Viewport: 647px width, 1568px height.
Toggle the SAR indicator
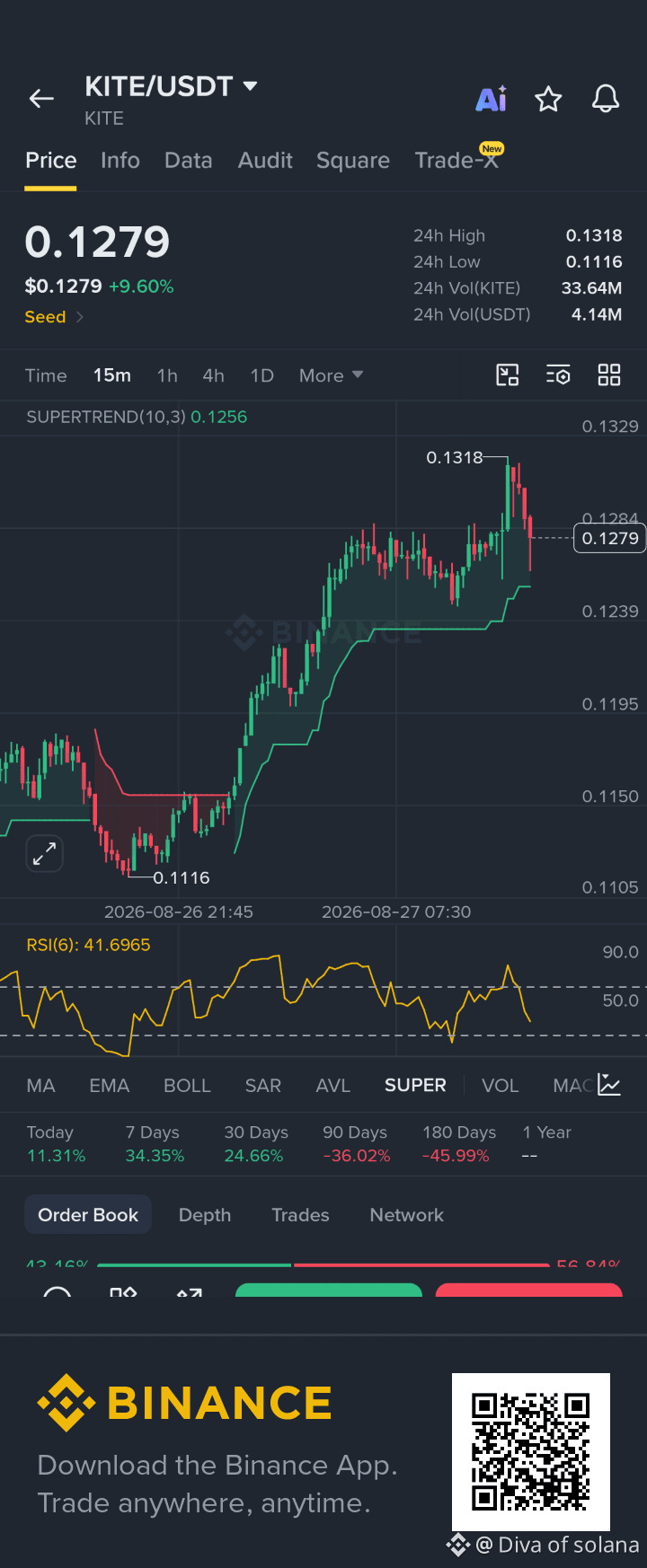[263, 1086]
